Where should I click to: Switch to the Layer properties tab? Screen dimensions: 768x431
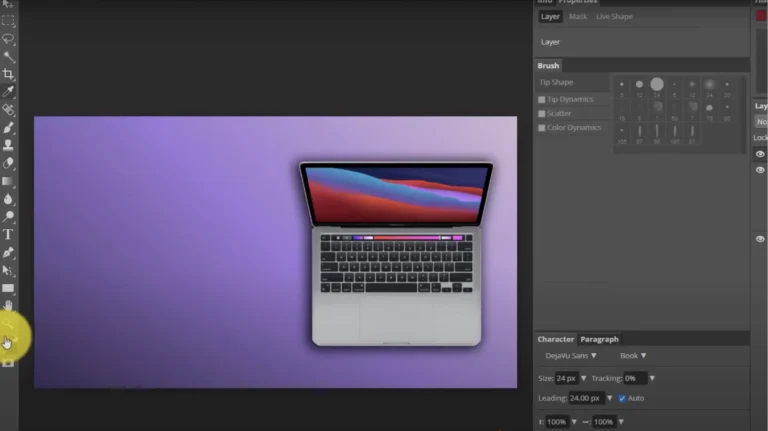[x=550, y=16]
